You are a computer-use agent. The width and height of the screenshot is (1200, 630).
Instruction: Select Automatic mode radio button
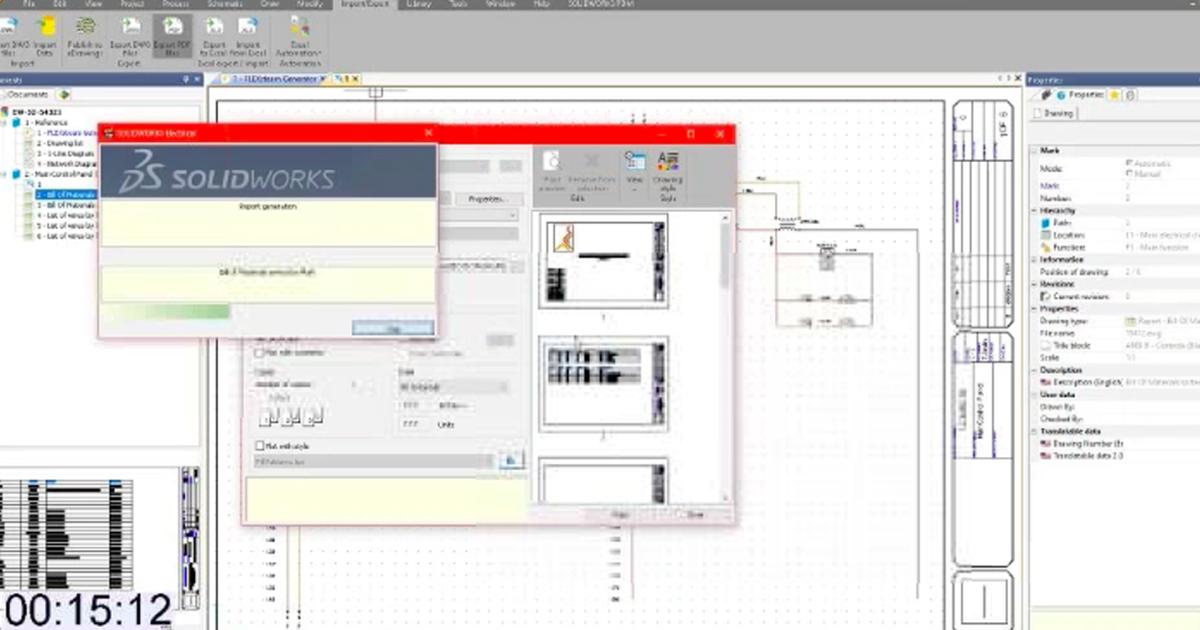(1130, 161)
